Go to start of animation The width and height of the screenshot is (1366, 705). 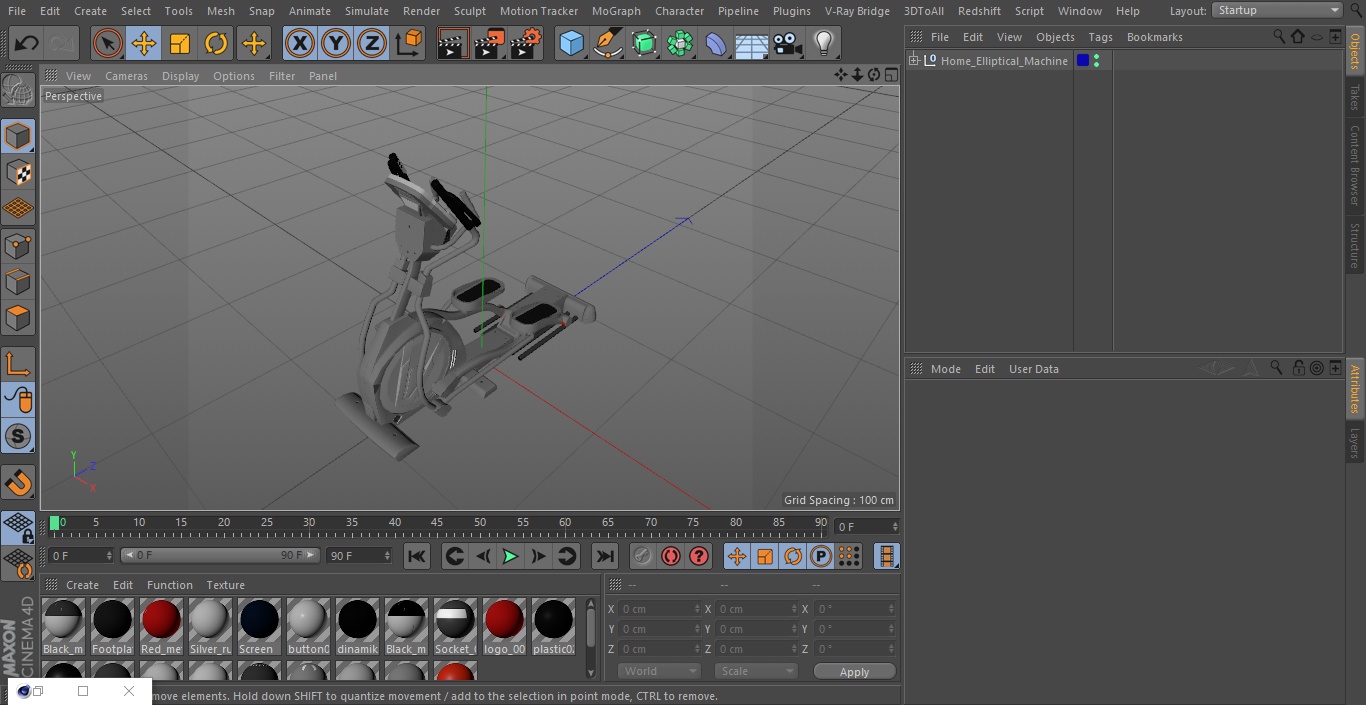tap(417, 556)
